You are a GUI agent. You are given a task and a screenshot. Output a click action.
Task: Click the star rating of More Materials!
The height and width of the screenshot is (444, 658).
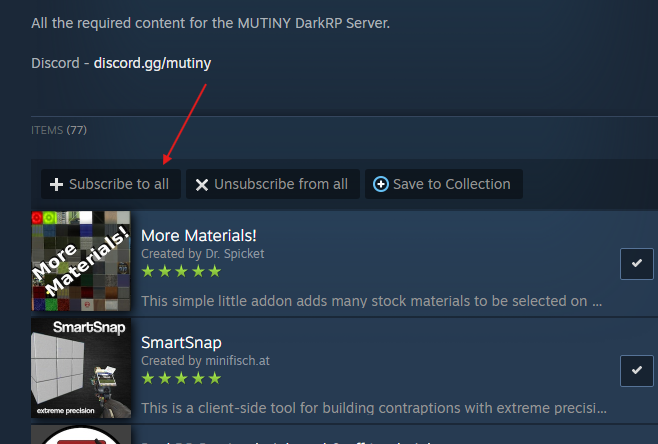[x=181, y=272]
